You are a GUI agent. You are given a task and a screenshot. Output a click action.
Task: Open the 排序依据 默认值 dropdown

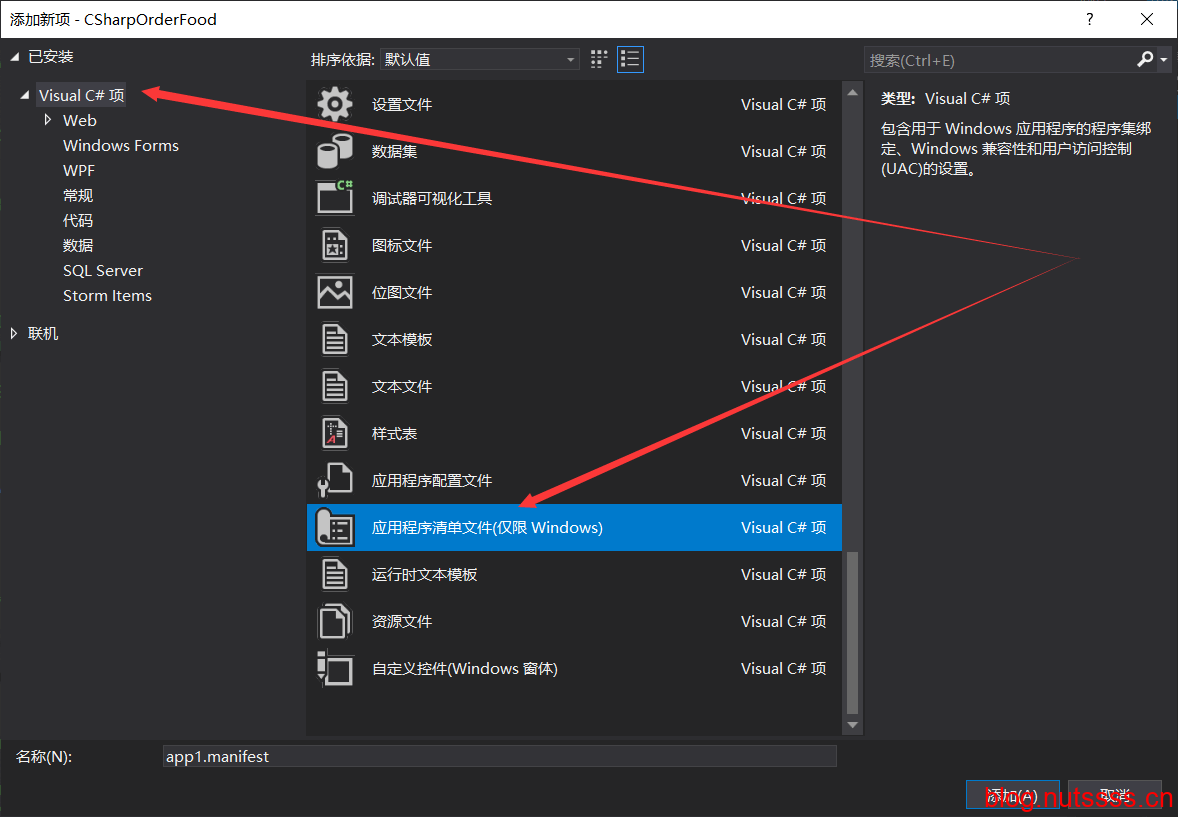[480, 59]
